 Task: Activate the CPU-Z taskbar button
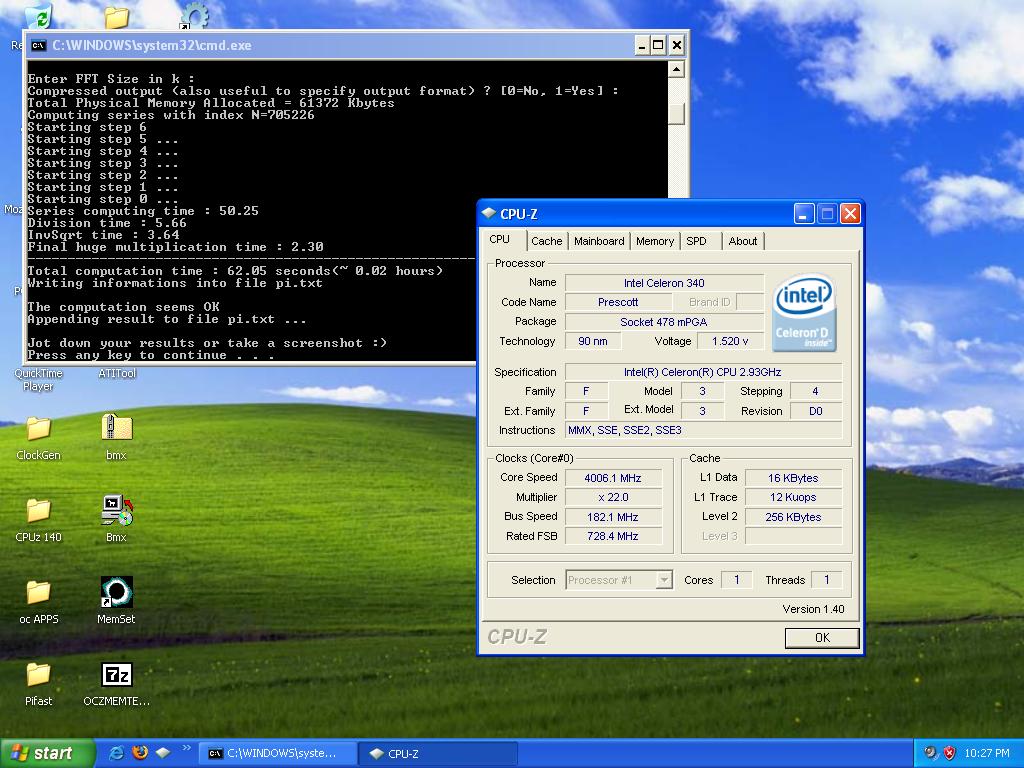pos(438,753)
